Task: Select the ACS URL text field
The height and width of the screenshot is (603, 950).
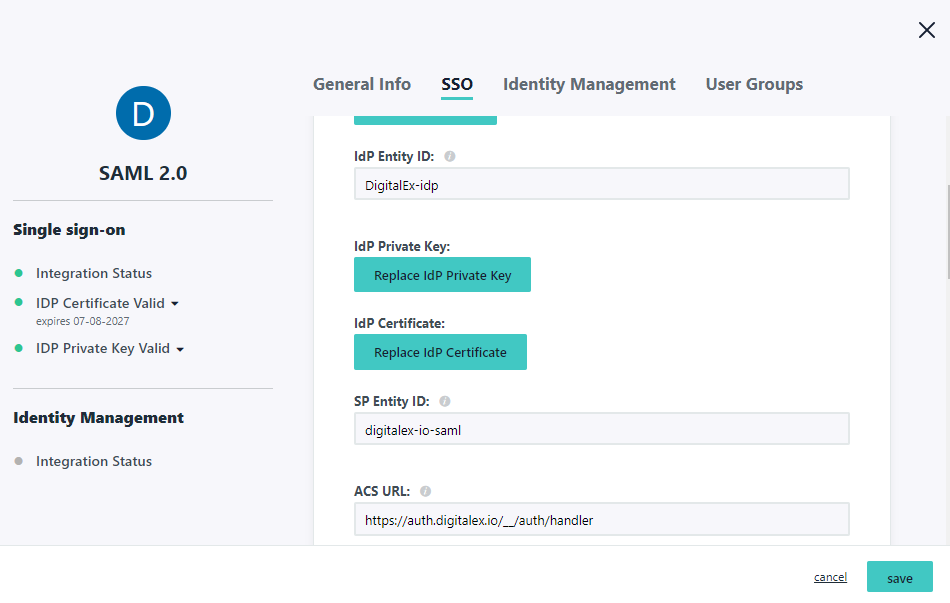Action: 601,520
